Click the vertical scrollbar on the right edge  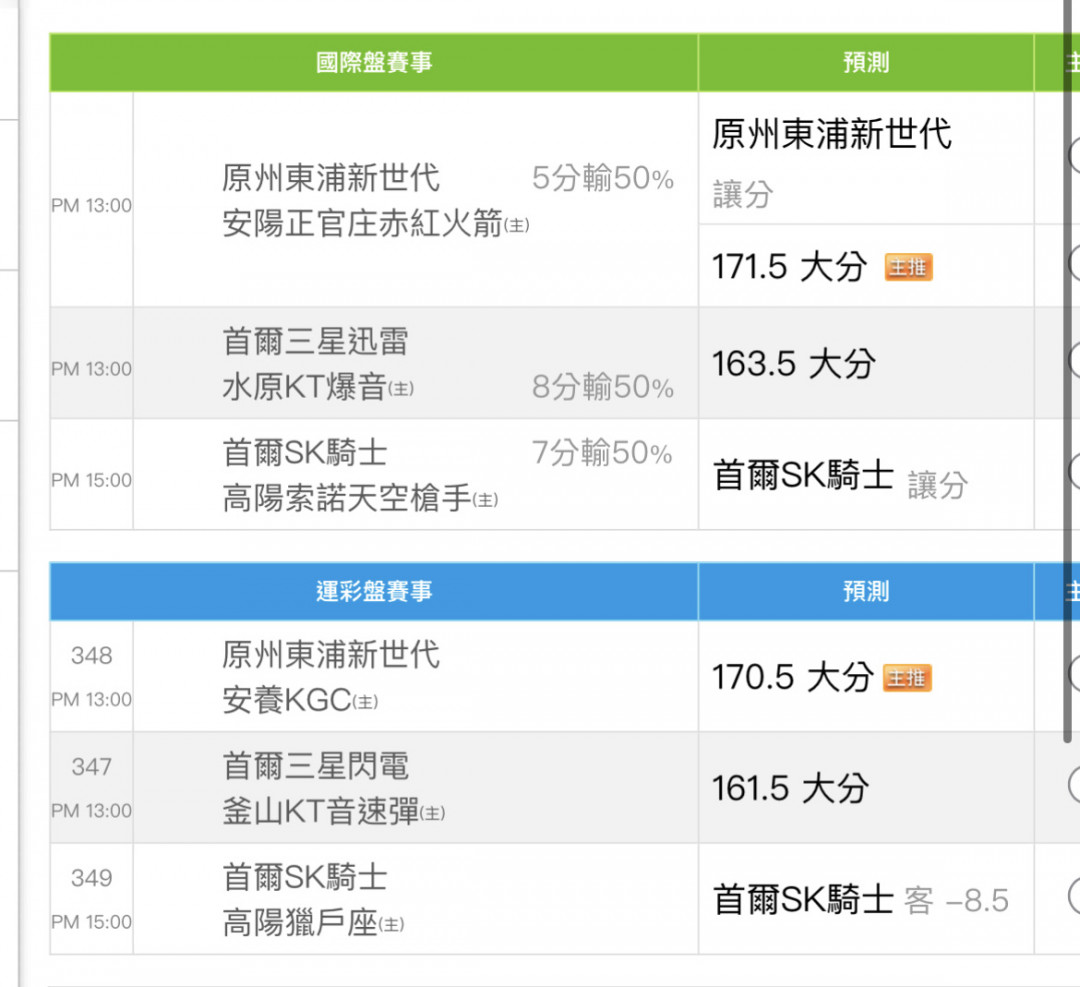tap(1068, 372)
